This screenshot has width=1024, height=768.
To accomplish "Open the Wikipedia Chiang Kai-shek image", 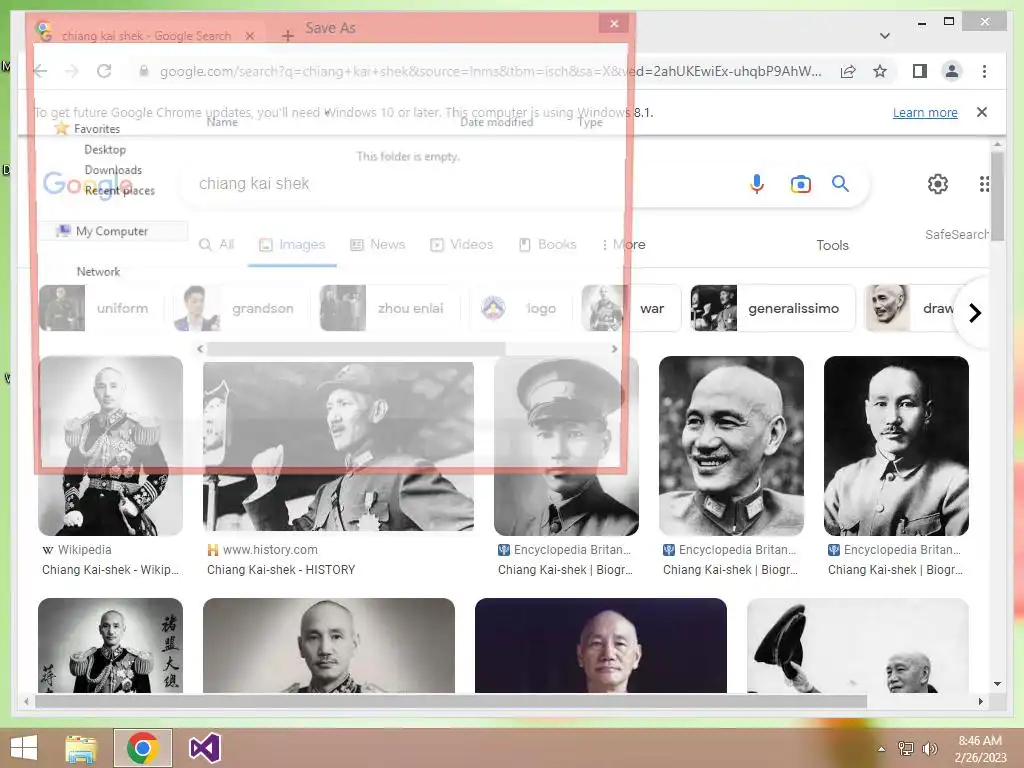I will point(110,446).
